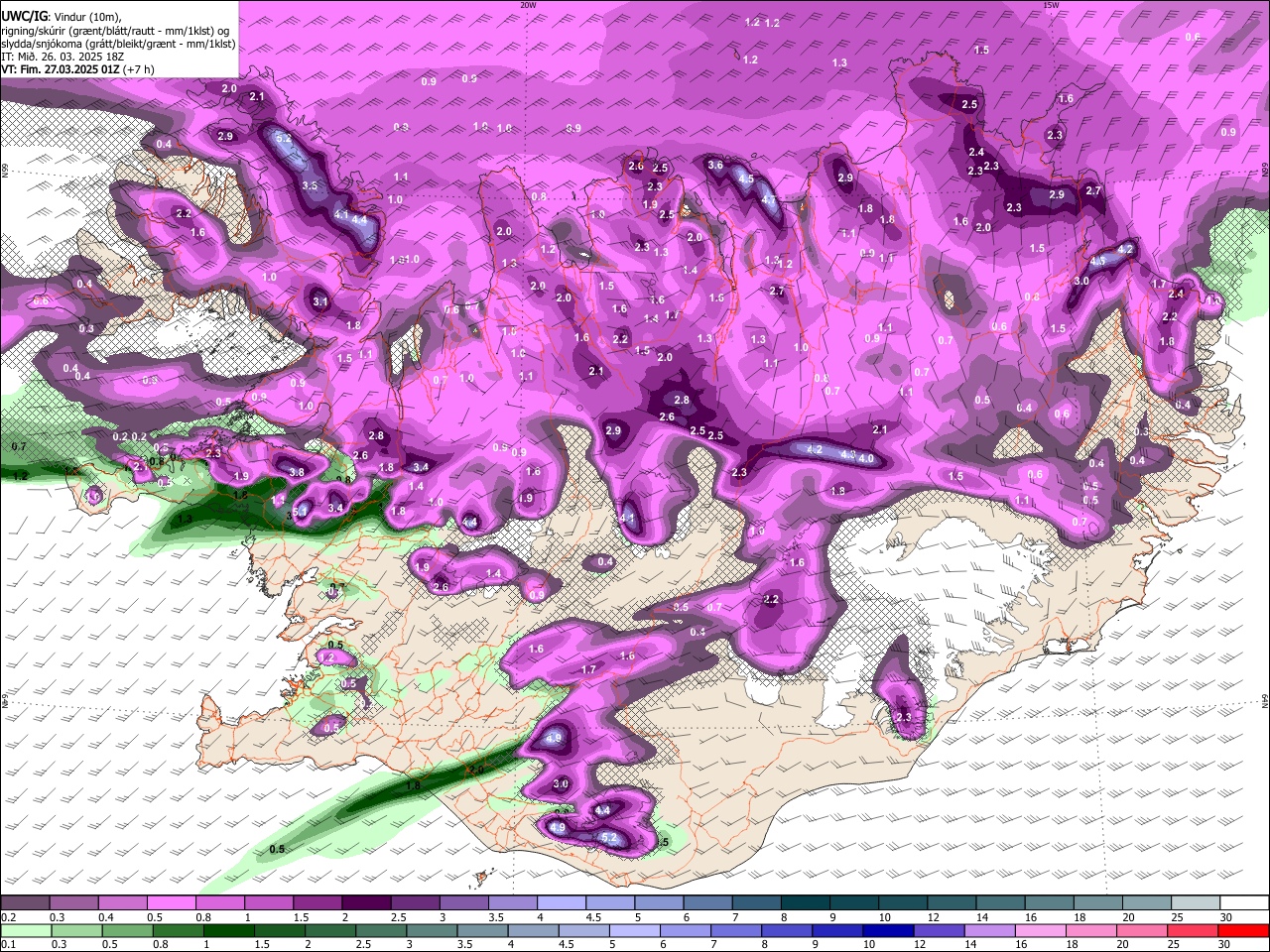1270x952 pixels.
Task: Click the lavender top legend swatch between 4 and 4.5
Action: [562, 902]
